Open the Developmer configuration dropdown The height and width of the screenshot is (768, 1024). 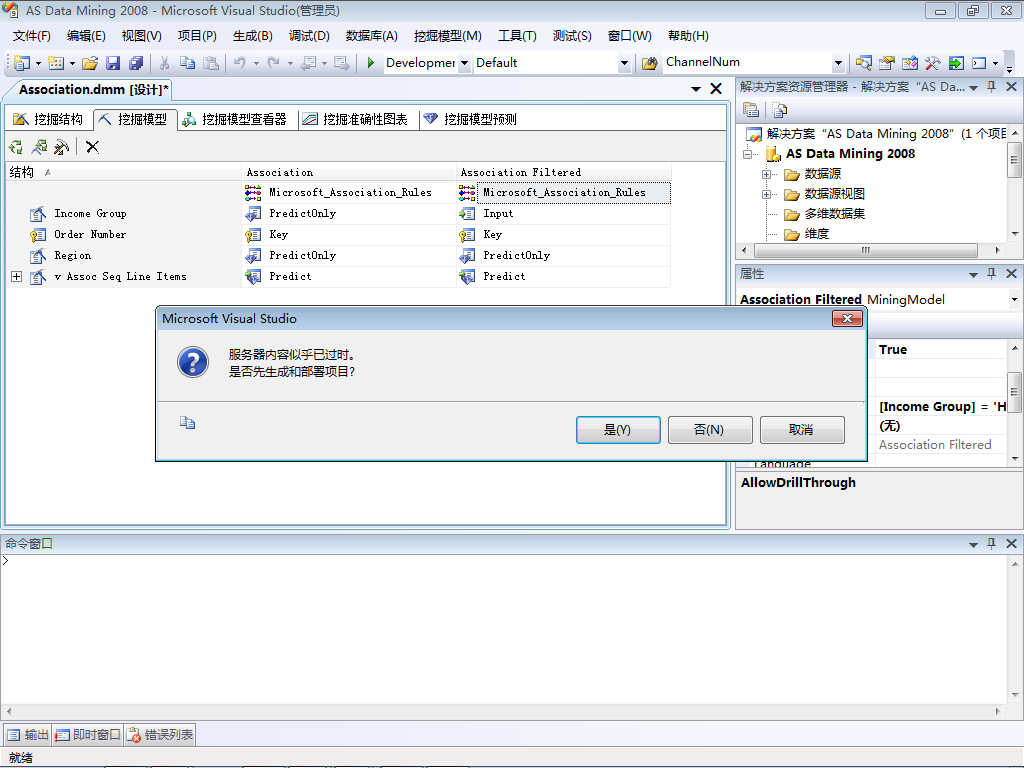464,63
